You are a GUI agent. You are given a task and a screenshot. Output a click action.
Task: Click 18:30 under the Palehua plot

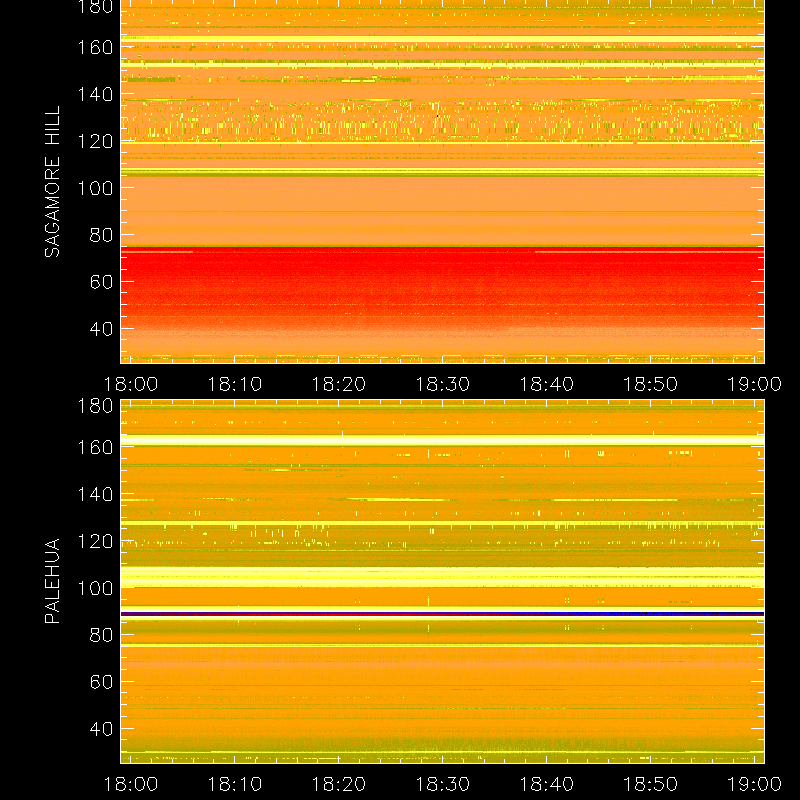pyautogui.click(x=442, y=784)
